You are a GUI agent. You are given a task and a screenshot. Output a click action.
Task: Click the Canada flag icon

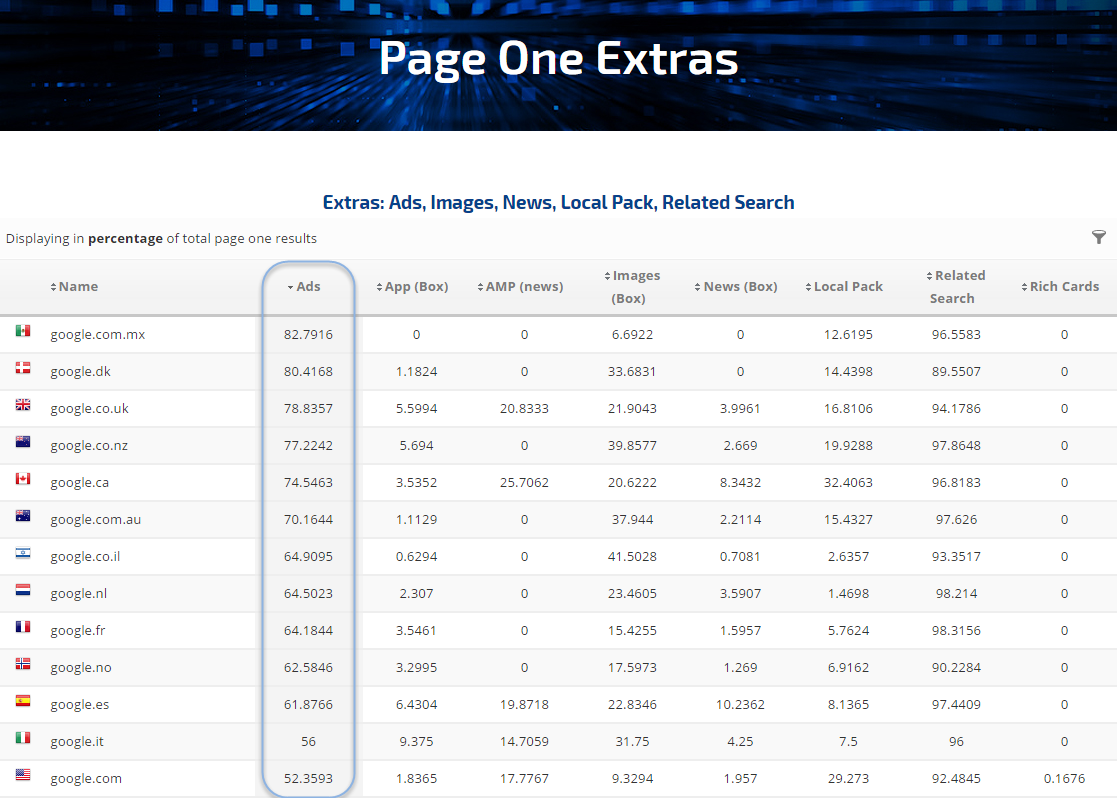(x=23, y=479)
